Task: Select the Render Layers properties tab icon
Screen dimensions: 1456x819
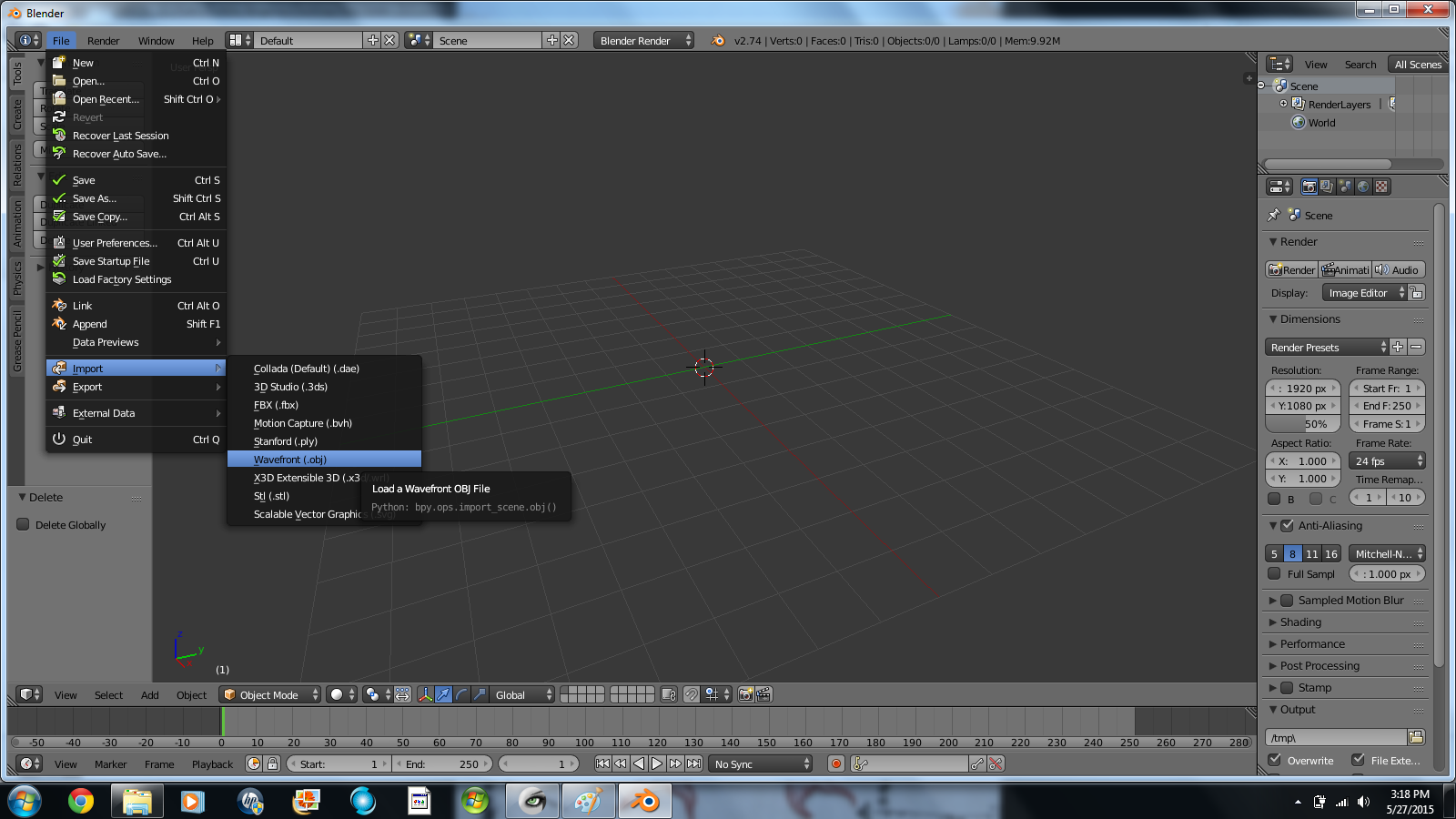Action: tap(1327, 187)
